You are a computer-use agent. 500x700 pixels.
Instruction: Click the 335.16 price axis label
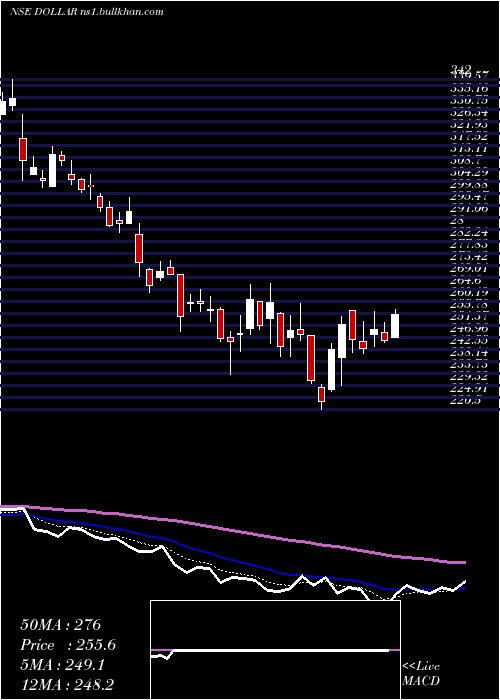click(x=469, y=88)
